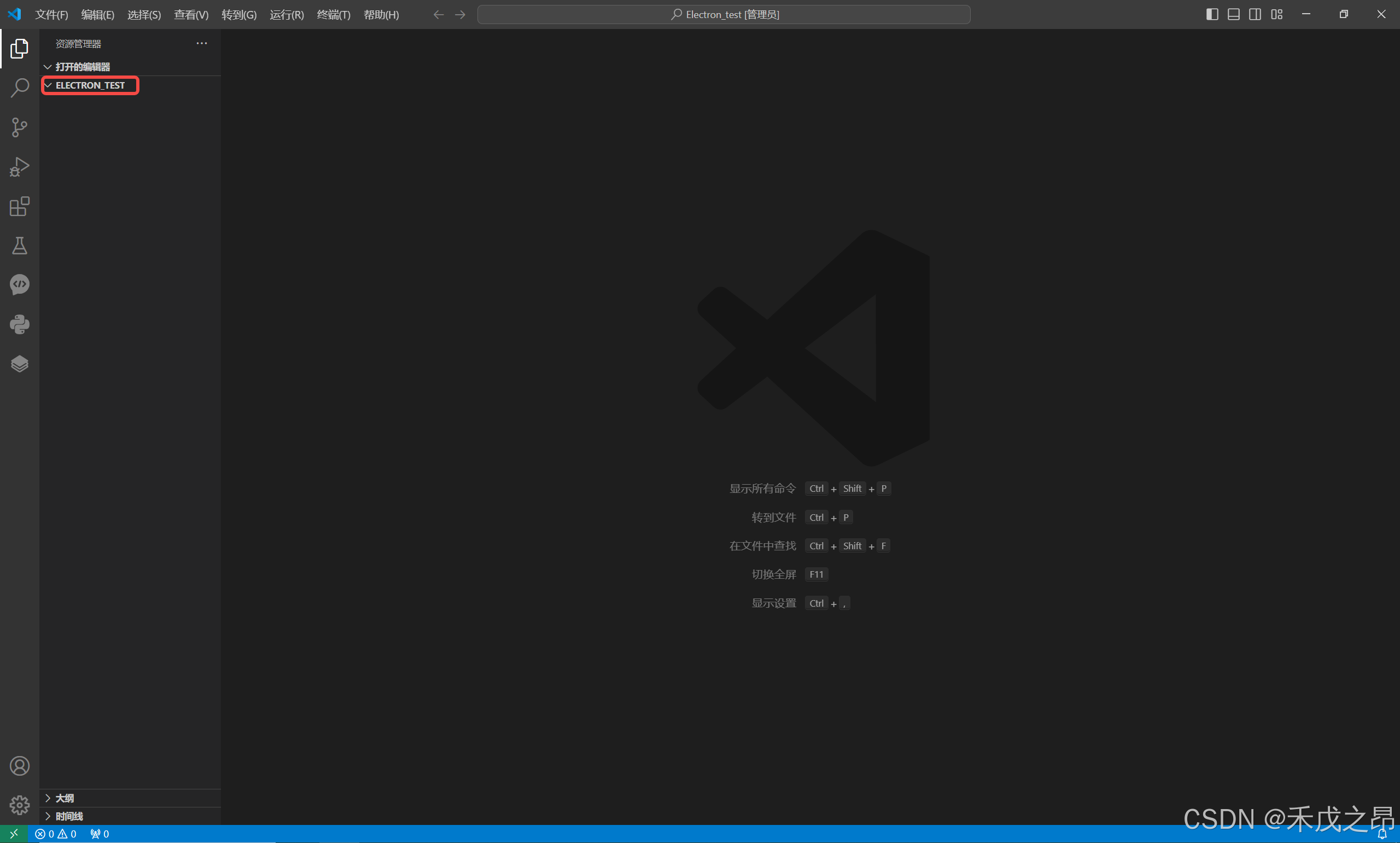Viewport: 1400px width, 843px height.
Task: Open Explorer views and more actions menu
Action: [202, 44]
